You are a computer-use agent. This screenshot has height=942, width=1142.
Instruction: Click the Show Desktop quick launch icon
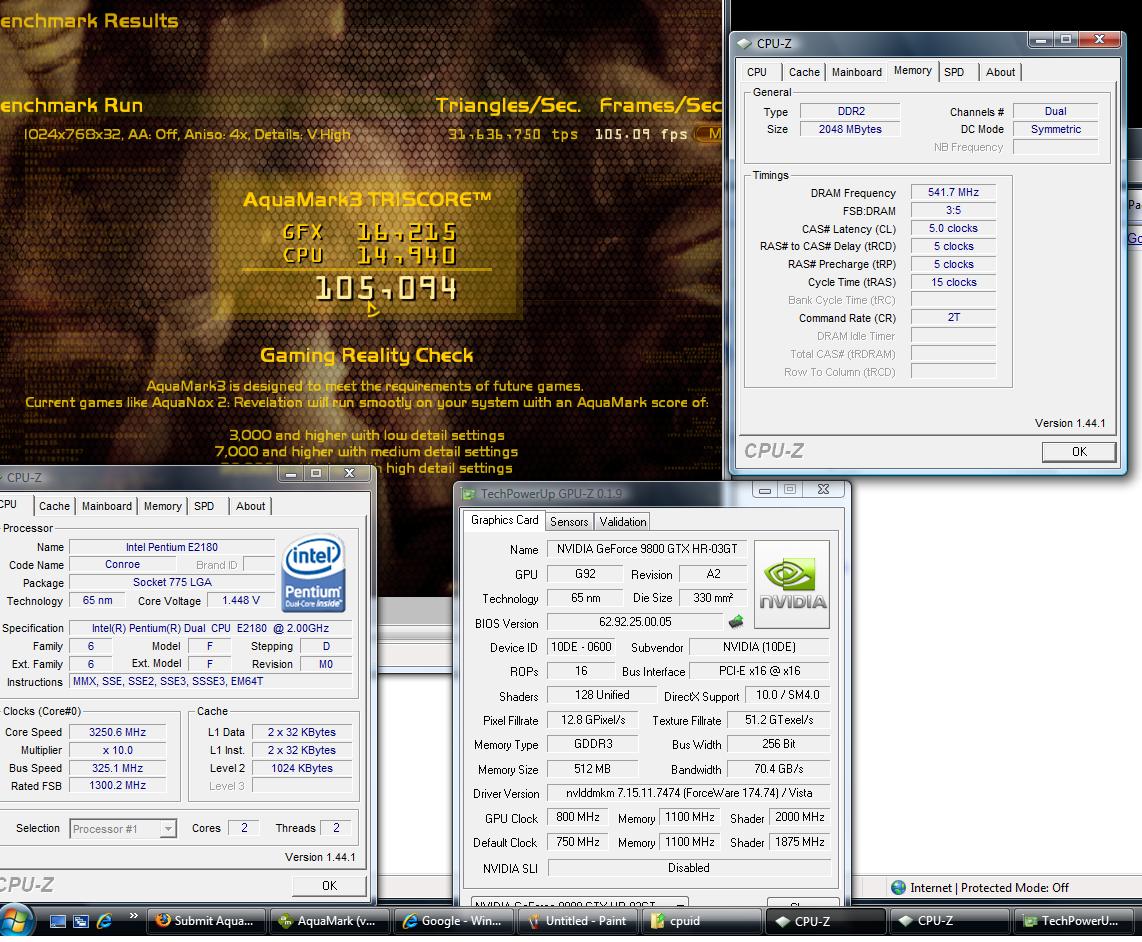(58, 922)
